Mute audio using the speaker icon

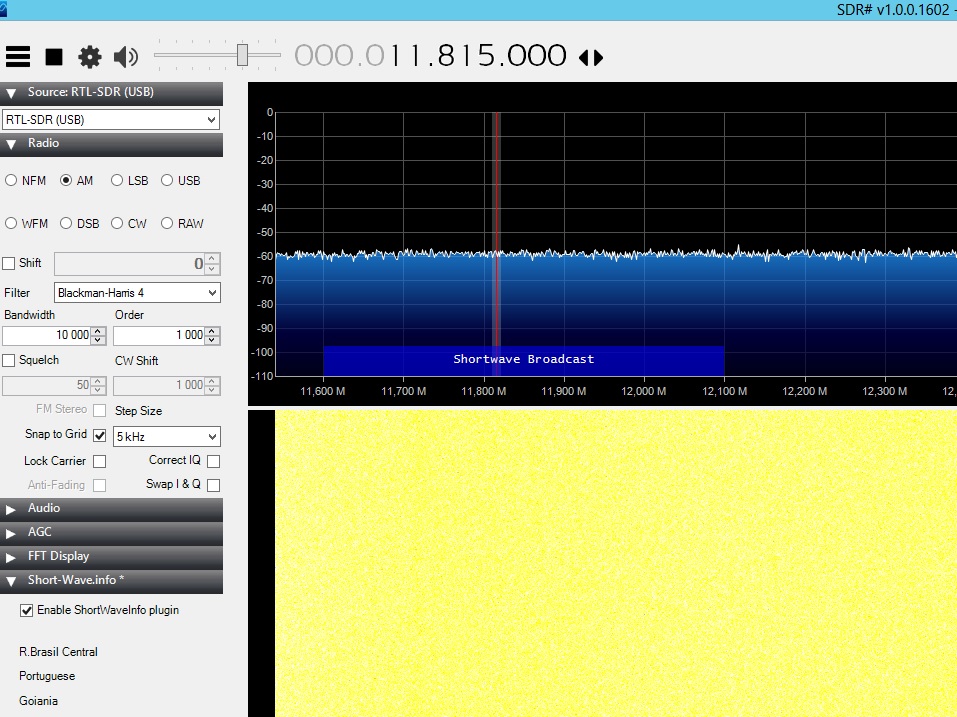[126, 57]
